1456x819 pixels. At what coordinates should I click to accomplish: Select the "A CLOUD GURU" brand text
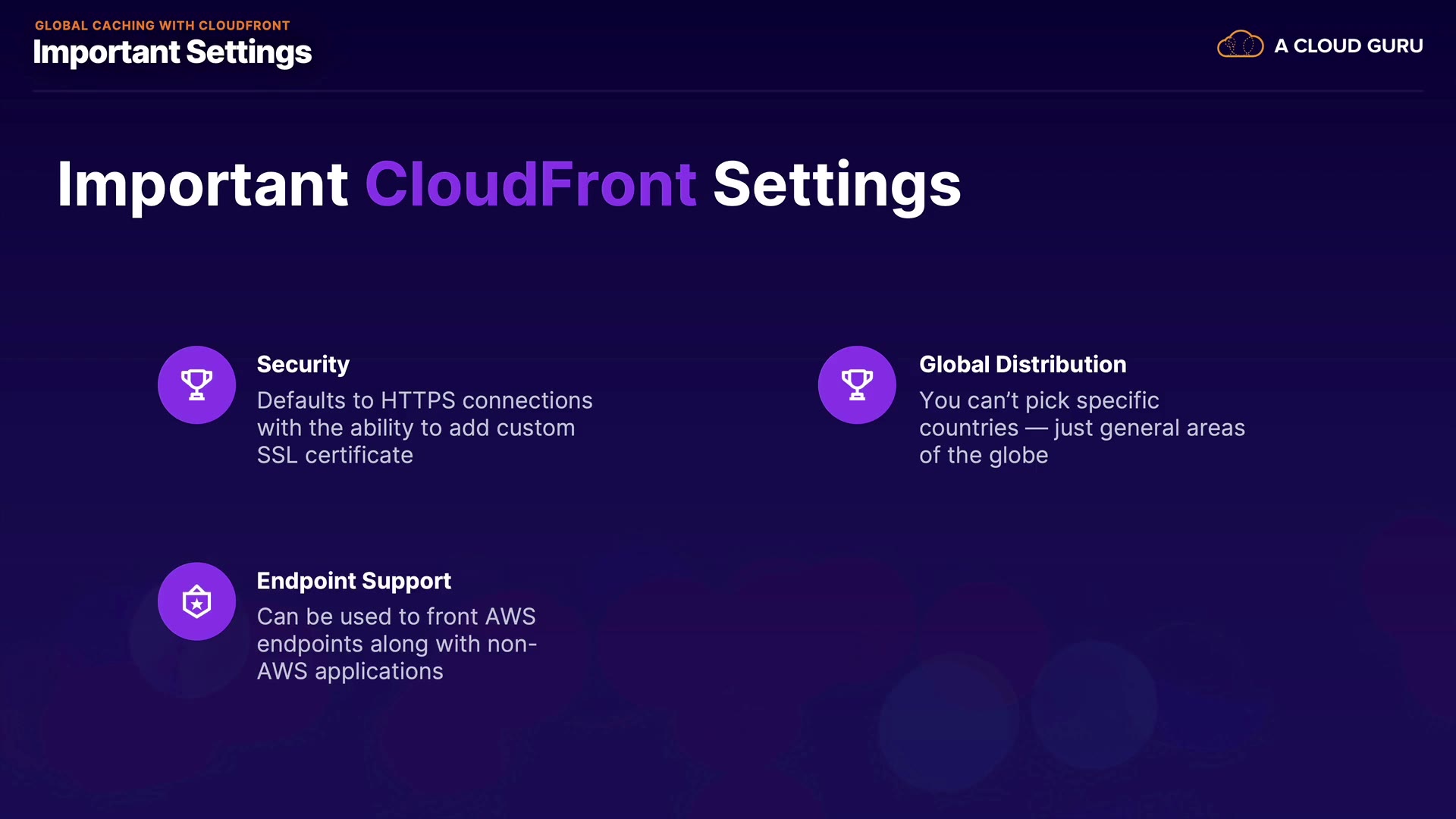click(1348, 46)
